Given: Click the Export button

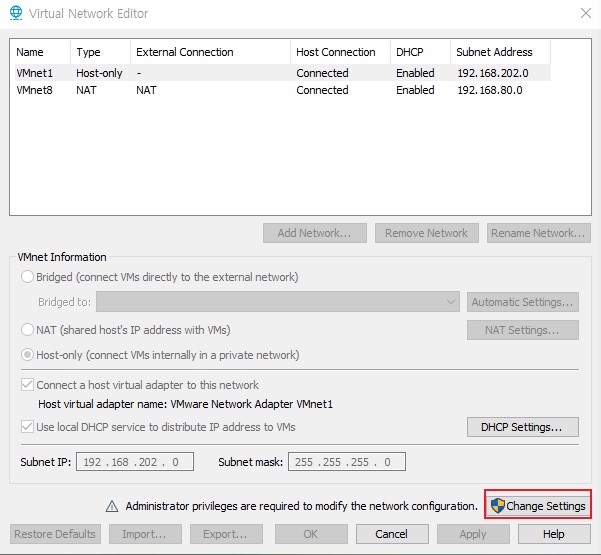Looking at the screenshot, I should click(x=227, y=534).
